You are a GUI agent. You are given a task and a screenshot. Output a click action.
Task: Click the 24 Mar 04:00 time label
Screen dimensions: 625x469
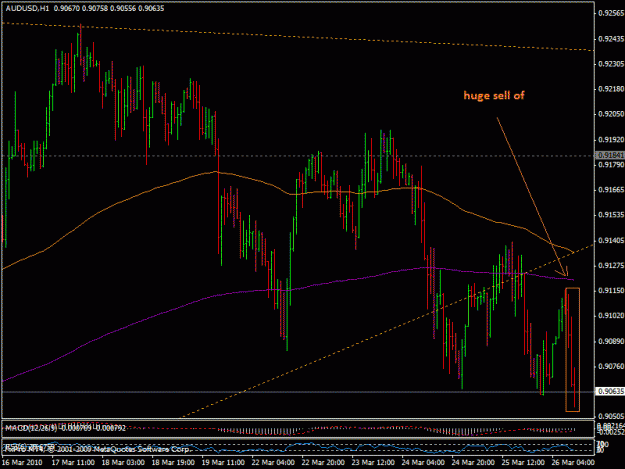tap(423, 463)
